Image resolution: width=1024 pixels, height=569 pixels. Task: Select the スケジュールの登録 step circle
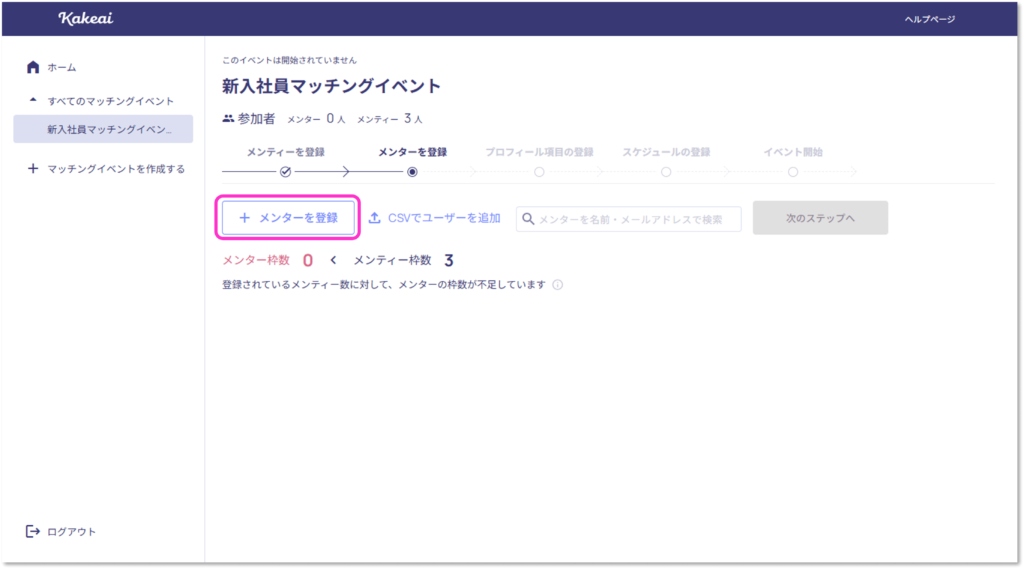pyautogui.click(x=666, y=172)
